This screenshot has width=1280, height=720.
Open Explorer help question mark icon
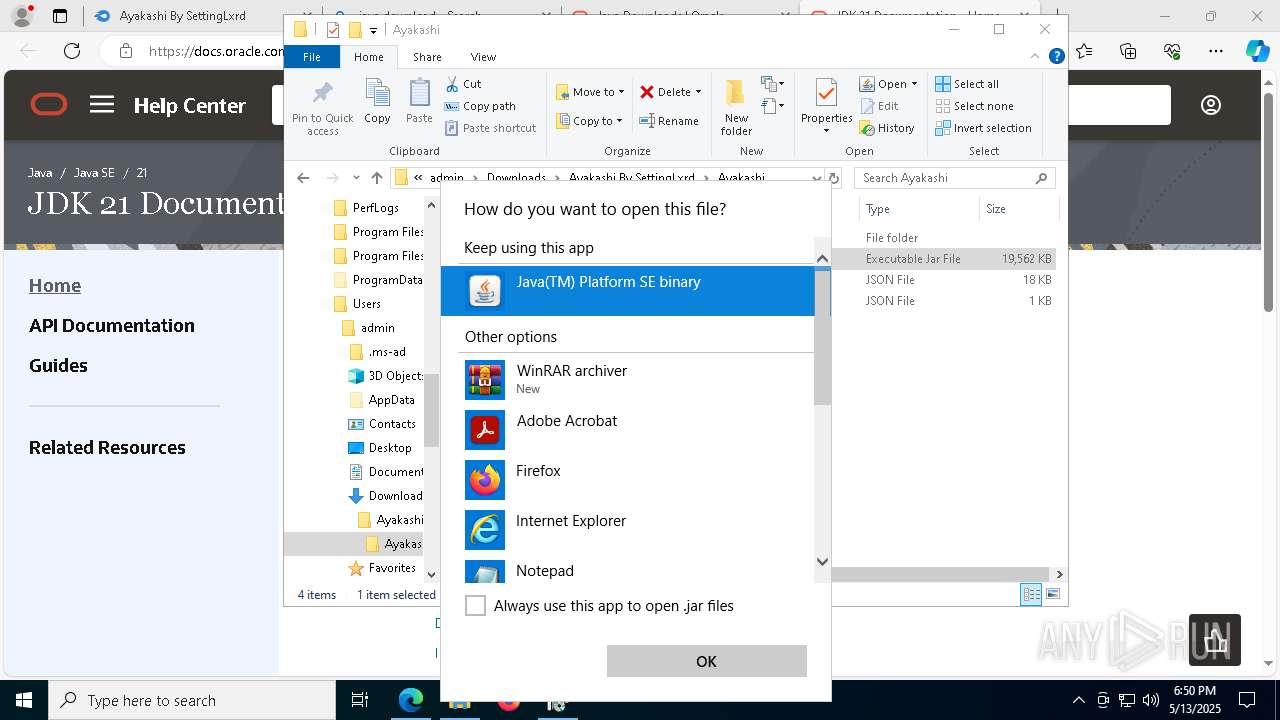pyautogui.click(x=1056, y=57)
